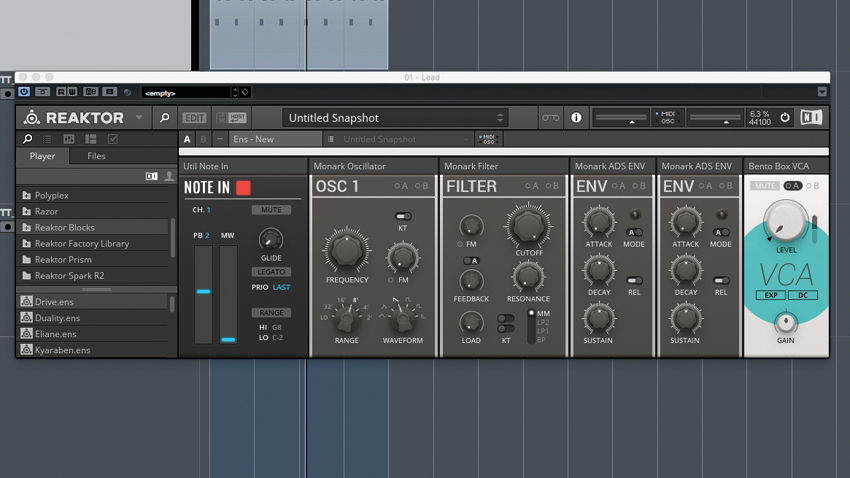
Task: Open the Reaktor main menu arrow
Action: [x=139, y=118]
